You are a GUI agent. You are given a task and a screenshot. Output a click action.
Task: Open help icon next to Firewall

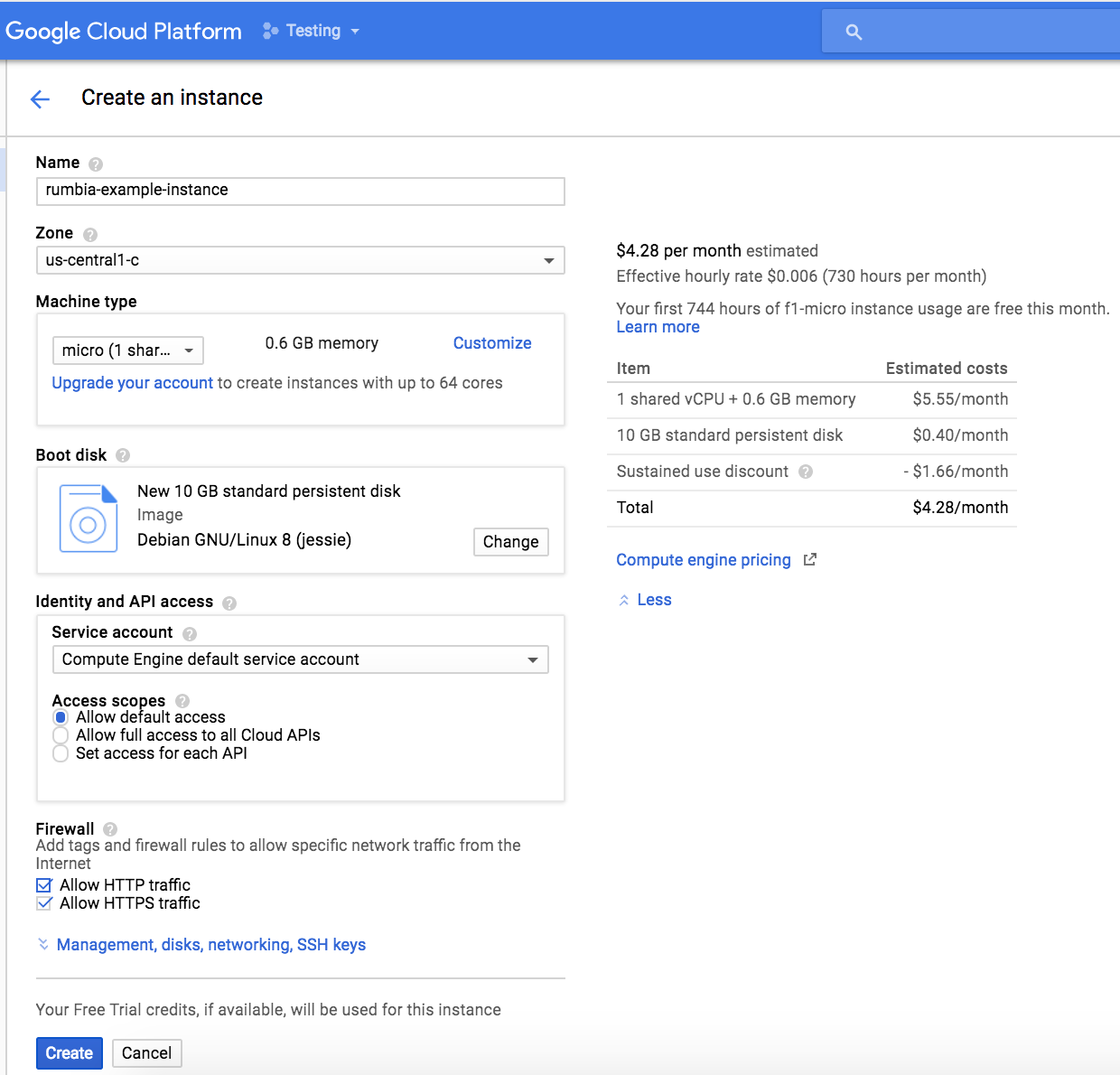(x=110, y=829)
